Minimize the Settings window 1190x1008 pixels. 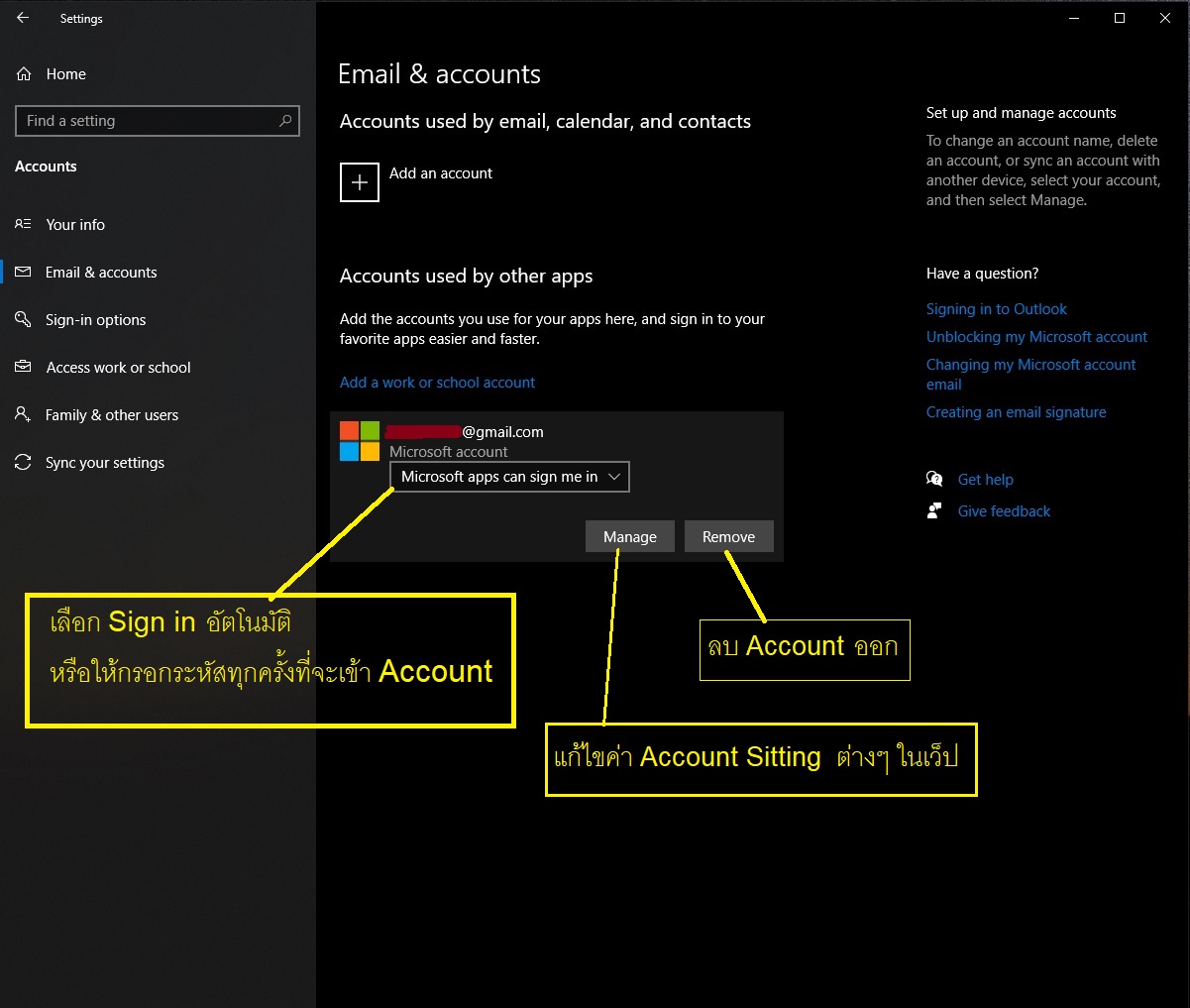[1074, 18]
